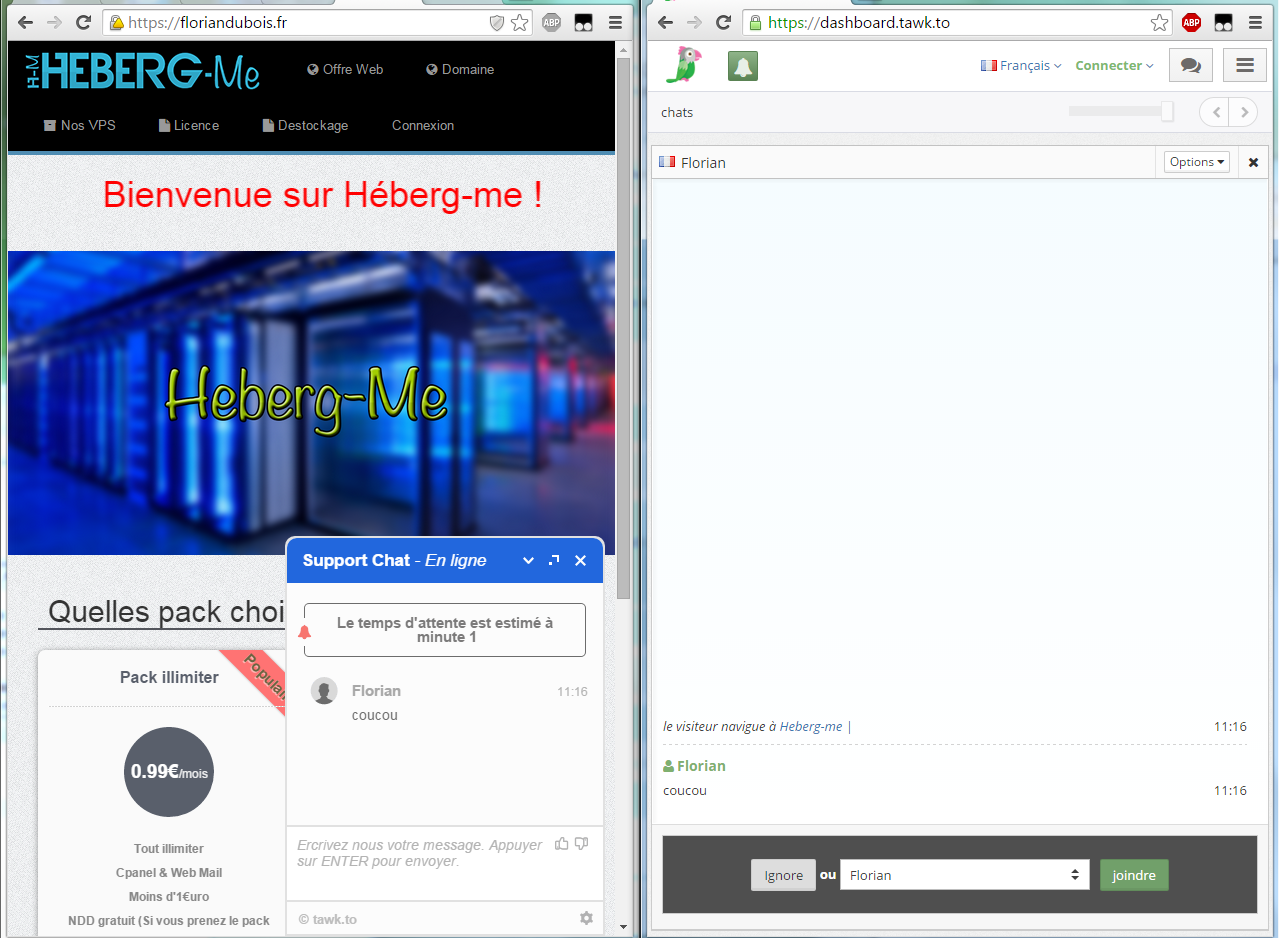Open tawk.to browser's hamburger menu
The width and height of the screenshot is (1279, 938).
coord(1254,22)
